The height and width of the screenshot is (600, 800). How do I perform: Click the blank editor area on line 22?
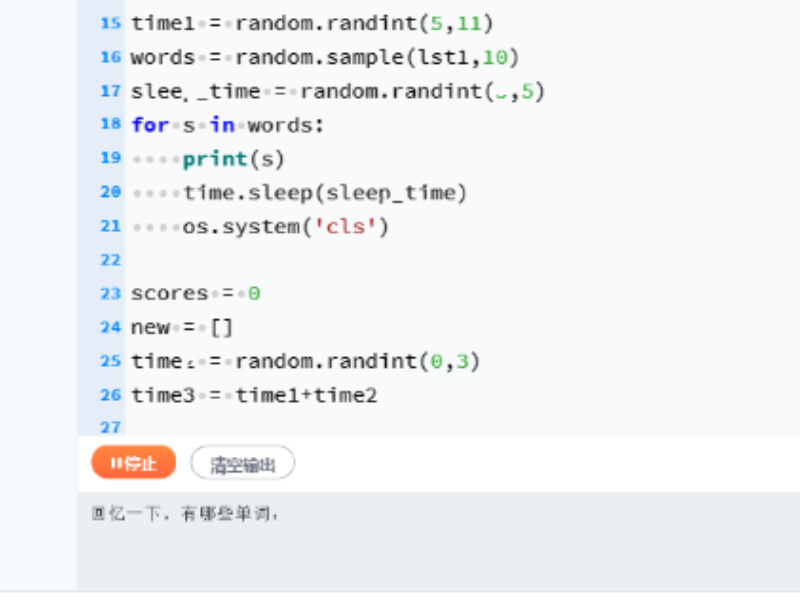click(x=400, y=260)
